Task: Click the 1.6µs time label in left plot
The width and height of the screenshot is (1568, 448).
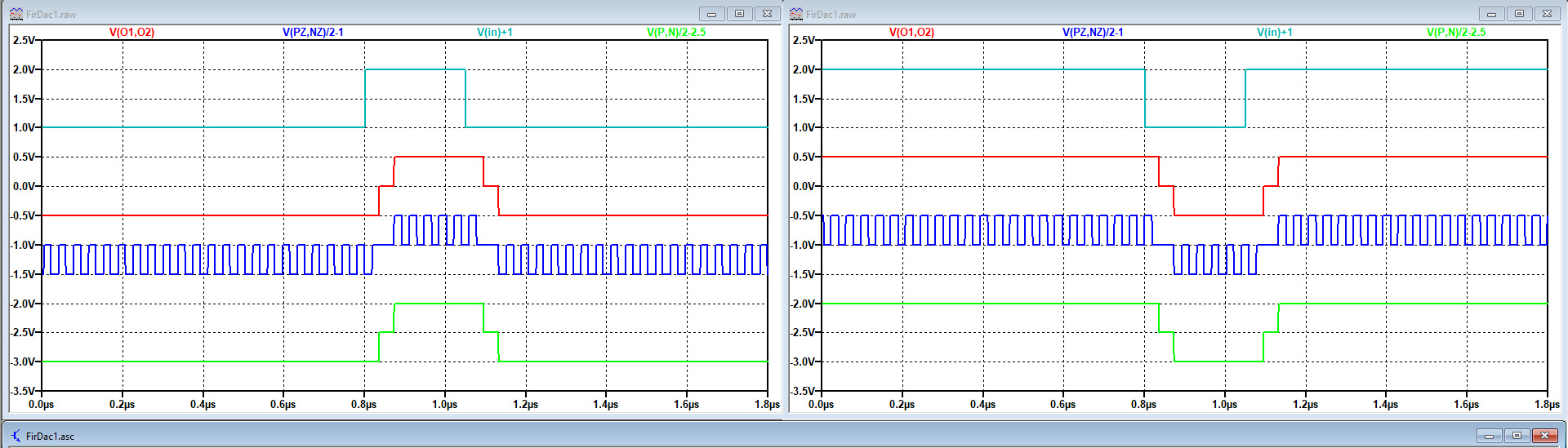Action: 686,404
